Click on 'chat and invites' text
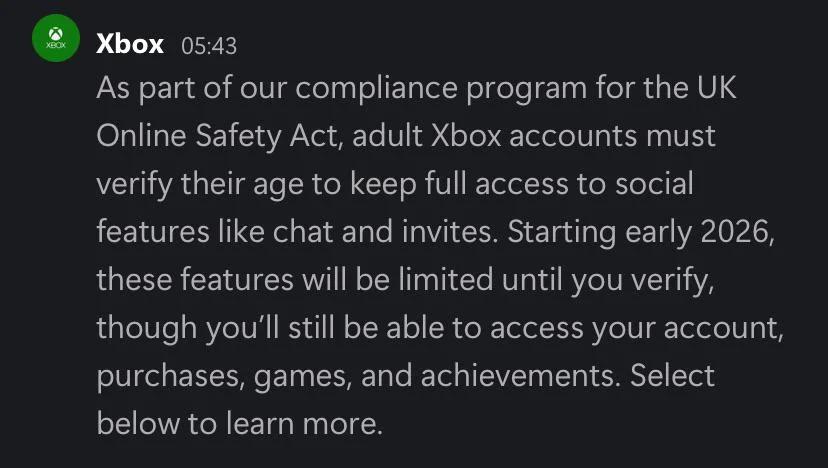The width and height of the screenshot is (828, 468). [385, 232]
